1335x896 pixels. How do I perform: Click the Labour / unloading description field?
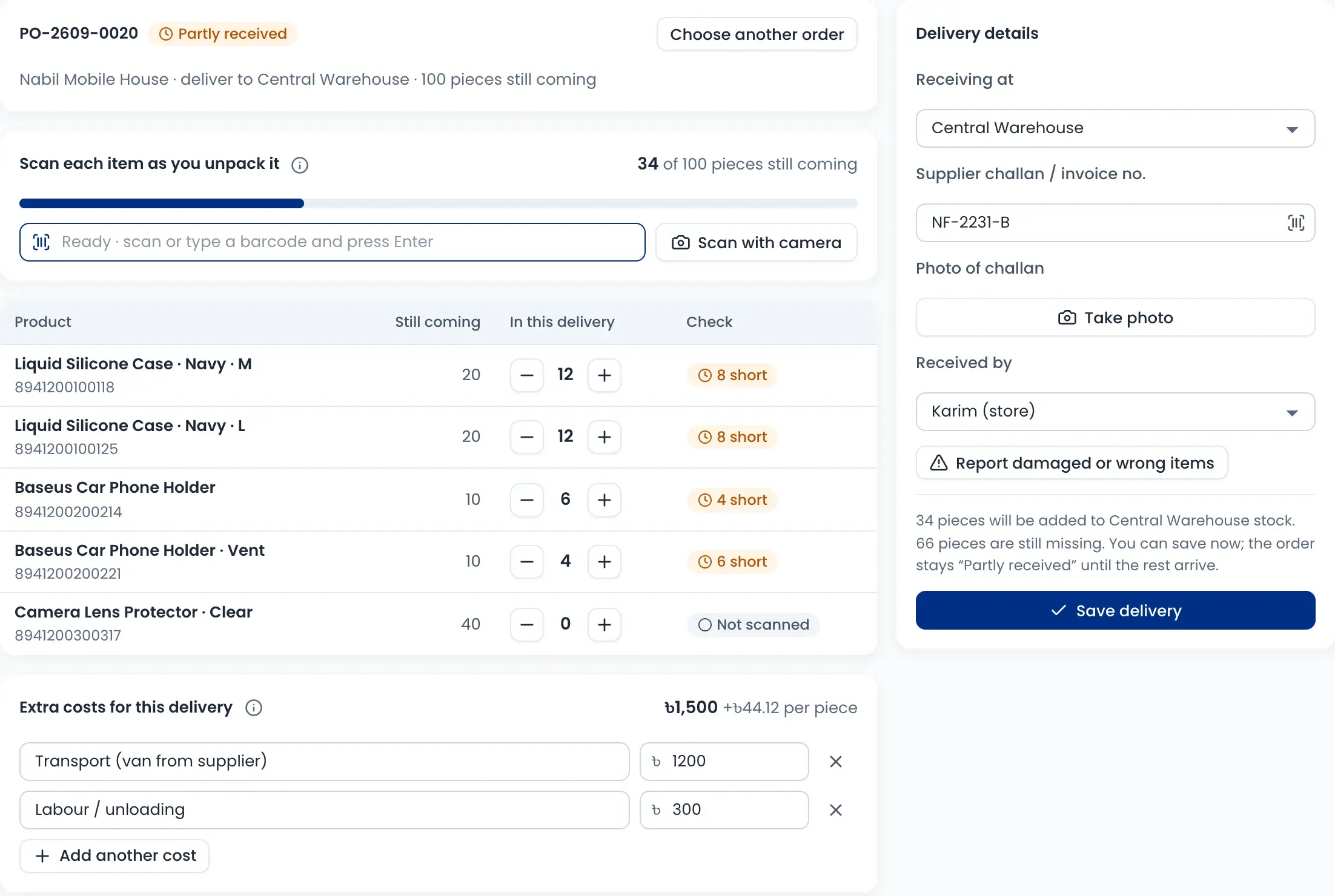click(325, 810)
